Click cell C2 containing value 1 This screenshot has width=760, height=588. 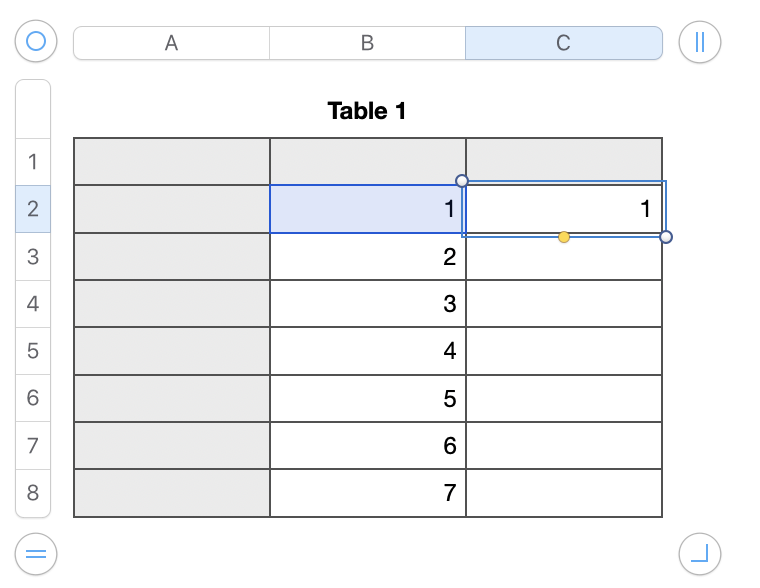coord(564,209)
